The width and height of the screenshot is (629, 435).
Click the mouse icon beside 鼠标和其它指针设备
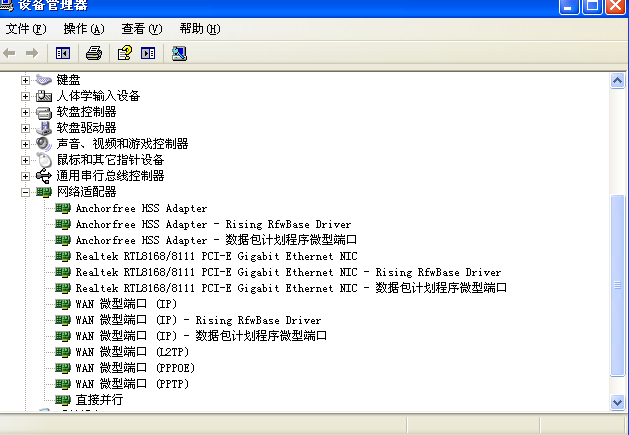tap(45, 160)
